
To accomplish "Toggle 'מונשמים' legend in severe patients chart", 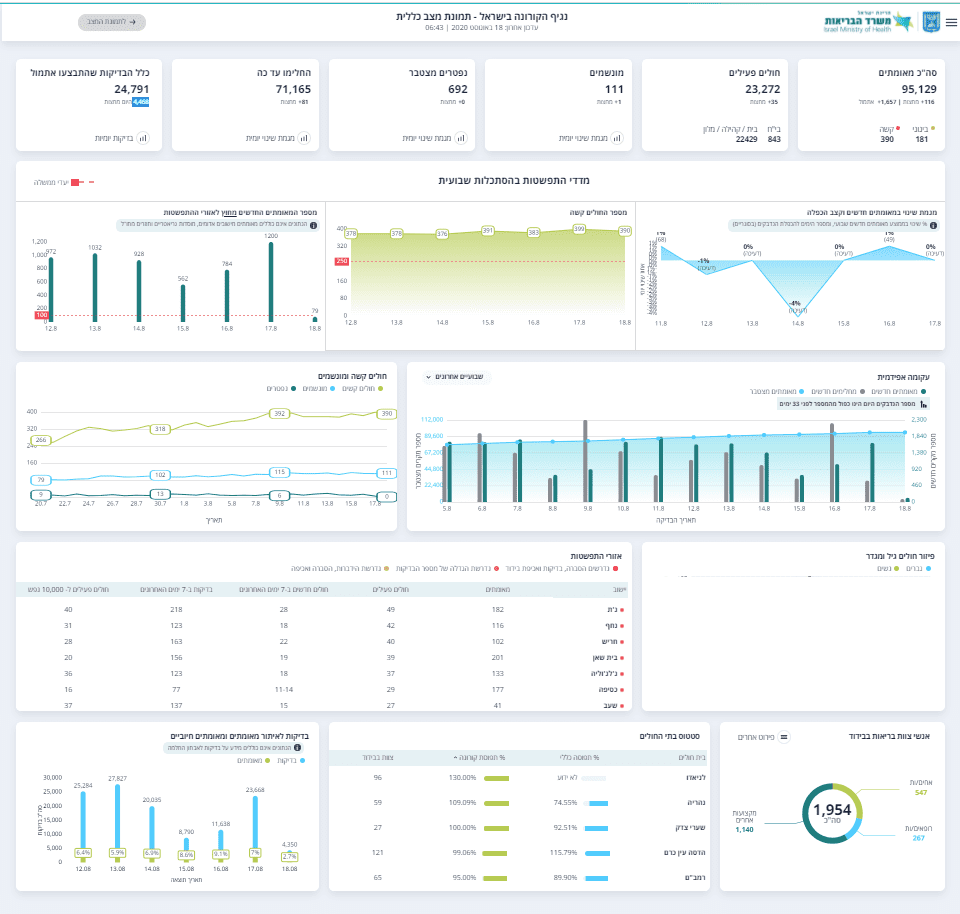I will coord(318,389).
